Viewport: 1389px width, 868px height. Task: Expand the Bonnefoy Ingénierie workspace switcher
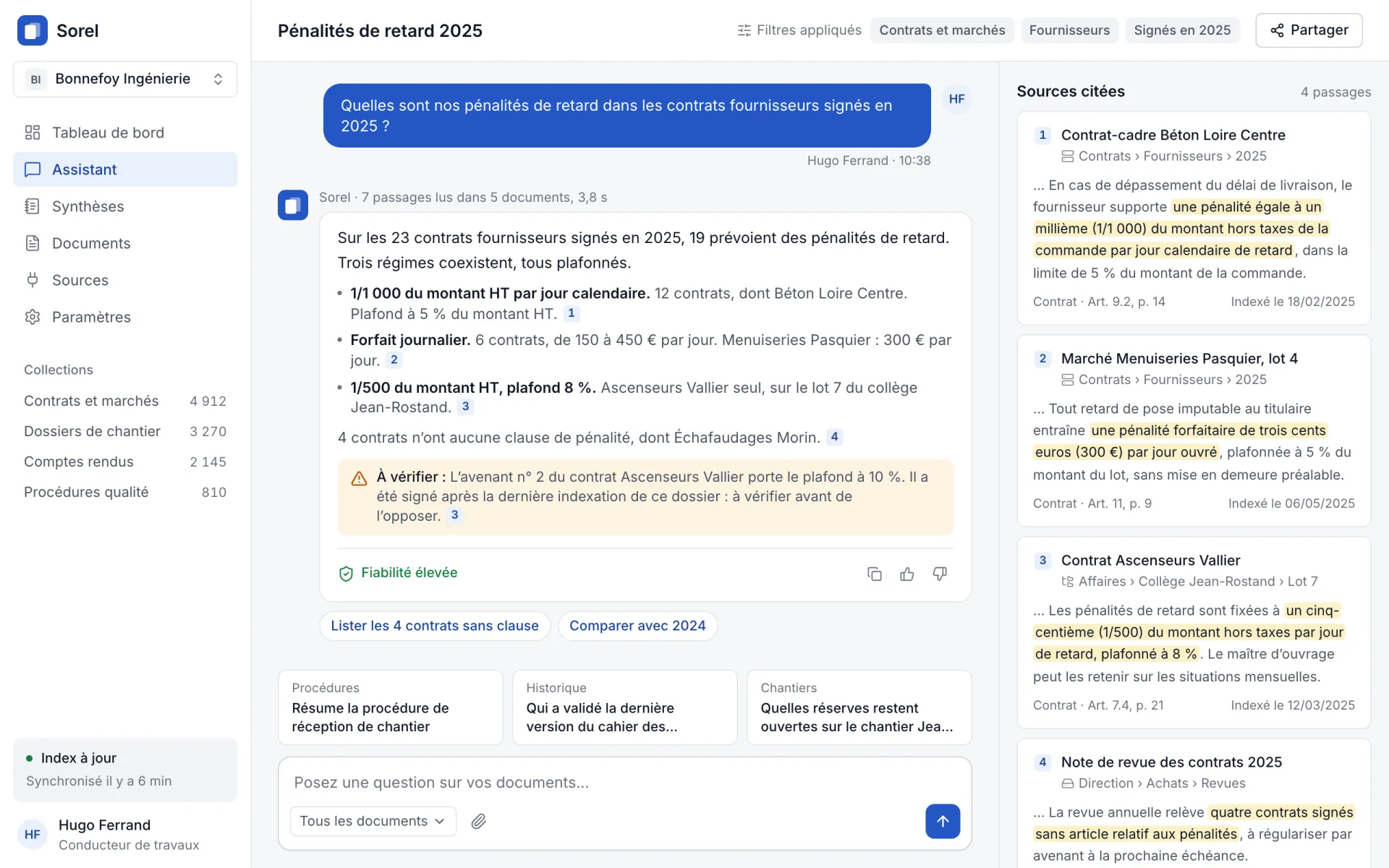125,79
